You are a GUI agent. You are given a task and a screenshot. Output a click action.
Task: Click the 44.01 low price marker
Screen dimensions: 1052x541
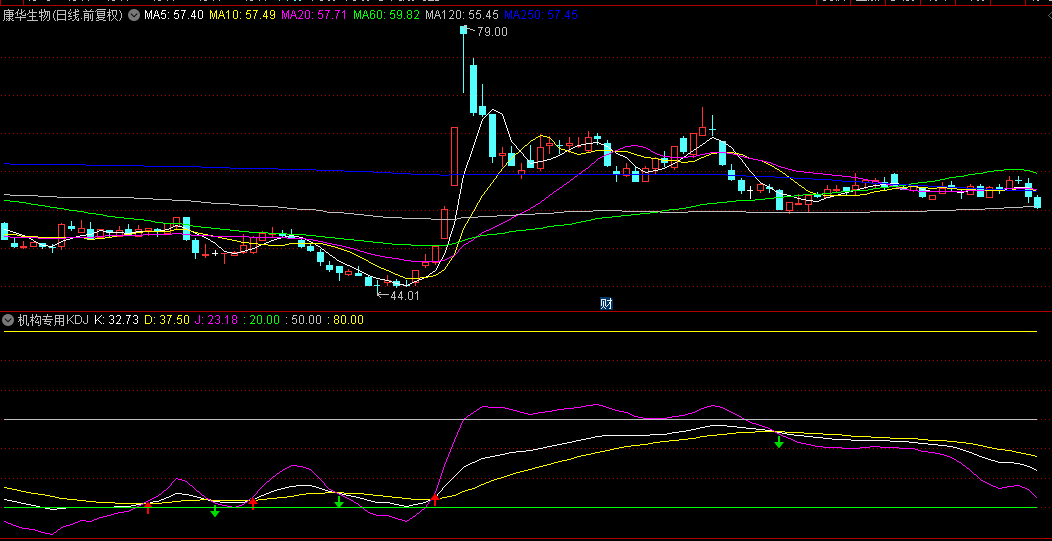coord(403,296)
